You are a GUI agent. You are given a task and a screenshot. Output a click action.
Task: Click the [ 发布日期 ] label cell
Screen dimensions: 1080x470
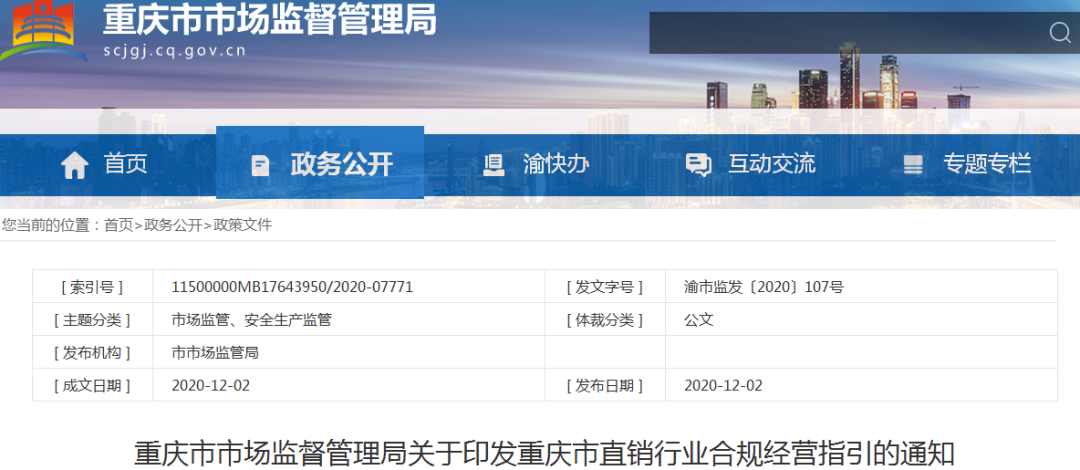click(x=605, y=385)
